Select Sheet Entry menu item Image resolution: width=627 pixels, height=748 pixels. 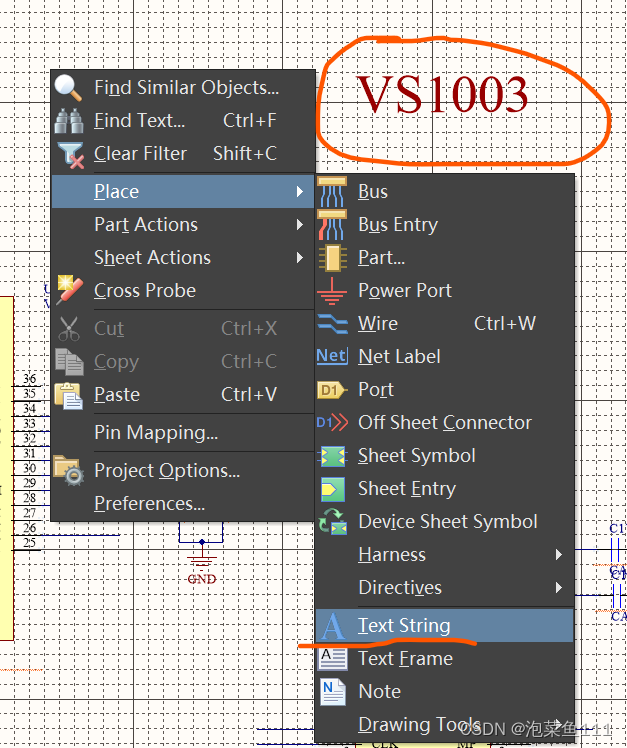[444, 488]
